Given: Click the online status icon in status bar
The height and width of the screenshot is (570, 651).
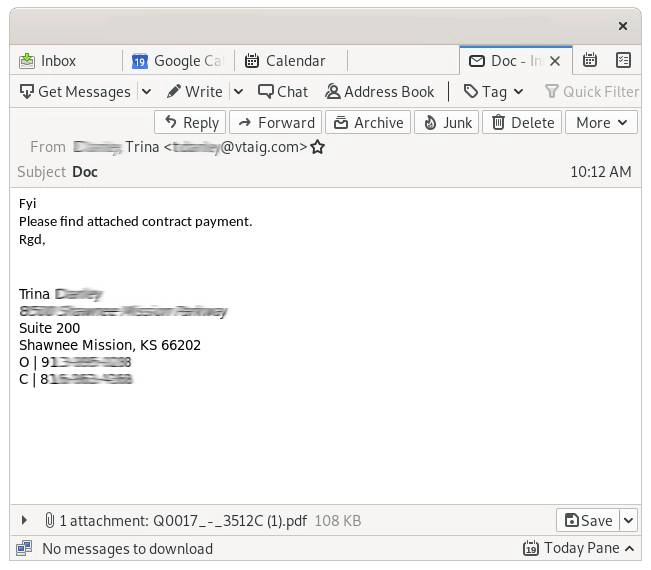Looking at the screenshot, I should click(24, 548).
